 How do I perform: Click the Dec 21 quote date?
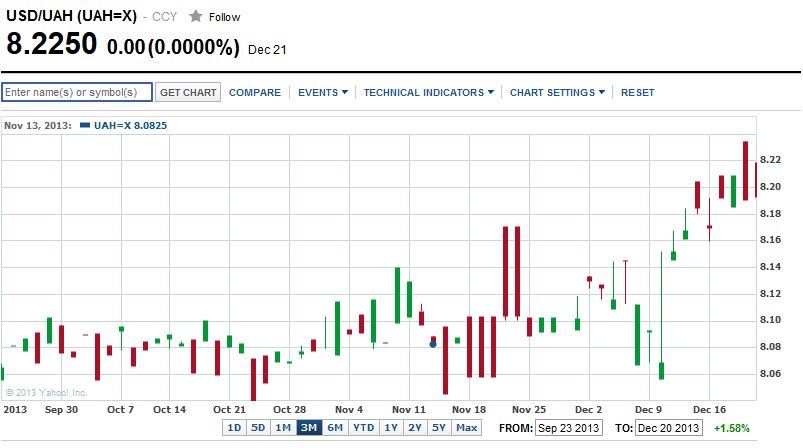[267, 50]
